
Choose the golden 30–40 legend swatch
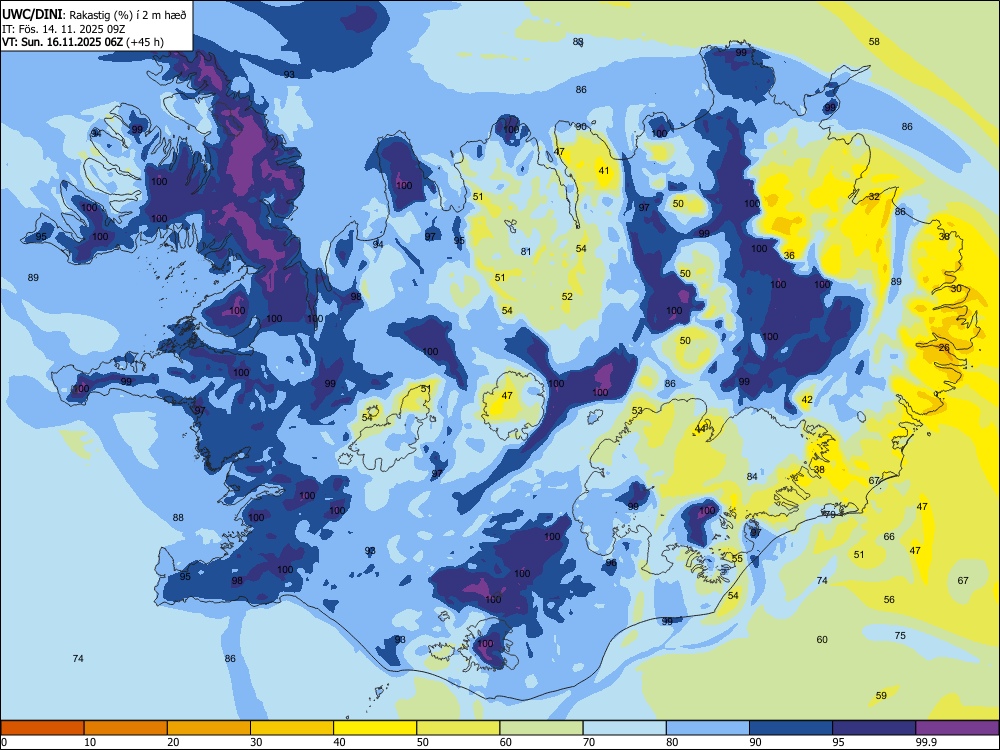292,728
